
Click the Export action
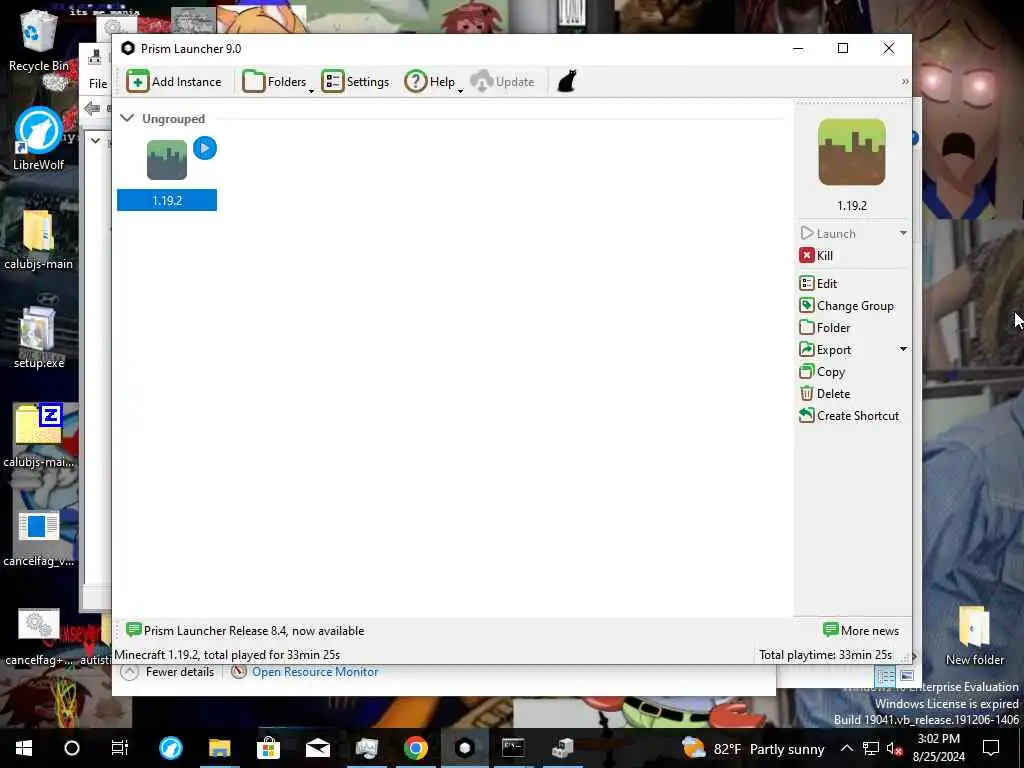tap(825, 350)
